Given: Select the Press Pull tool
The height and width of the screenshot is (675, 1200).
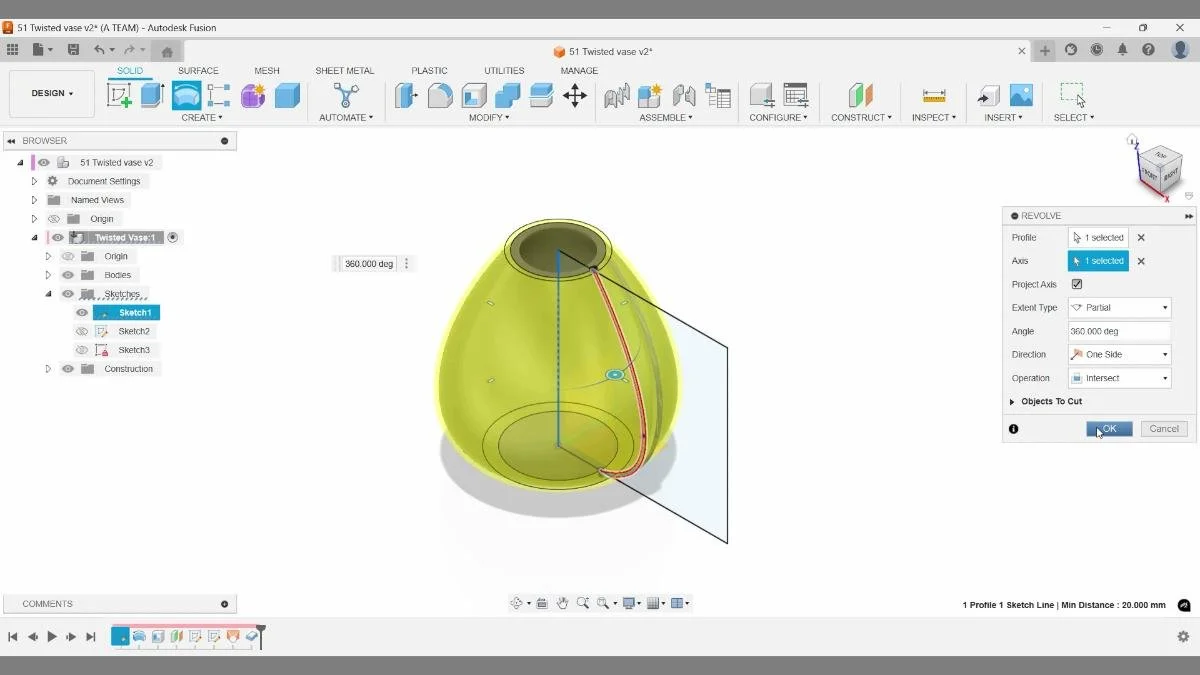Looking at the screenshot, I should click(406, 95).
